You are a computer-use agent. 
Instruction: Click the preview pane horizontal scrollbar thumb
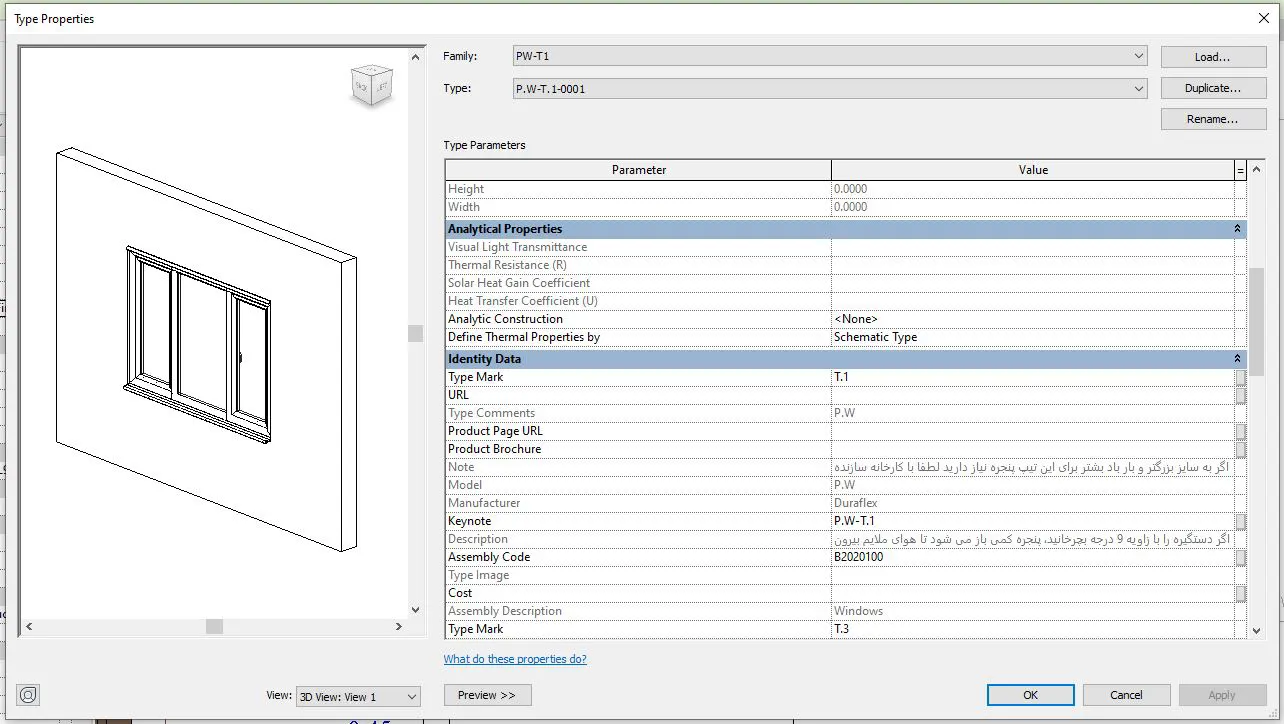point(214,626)
